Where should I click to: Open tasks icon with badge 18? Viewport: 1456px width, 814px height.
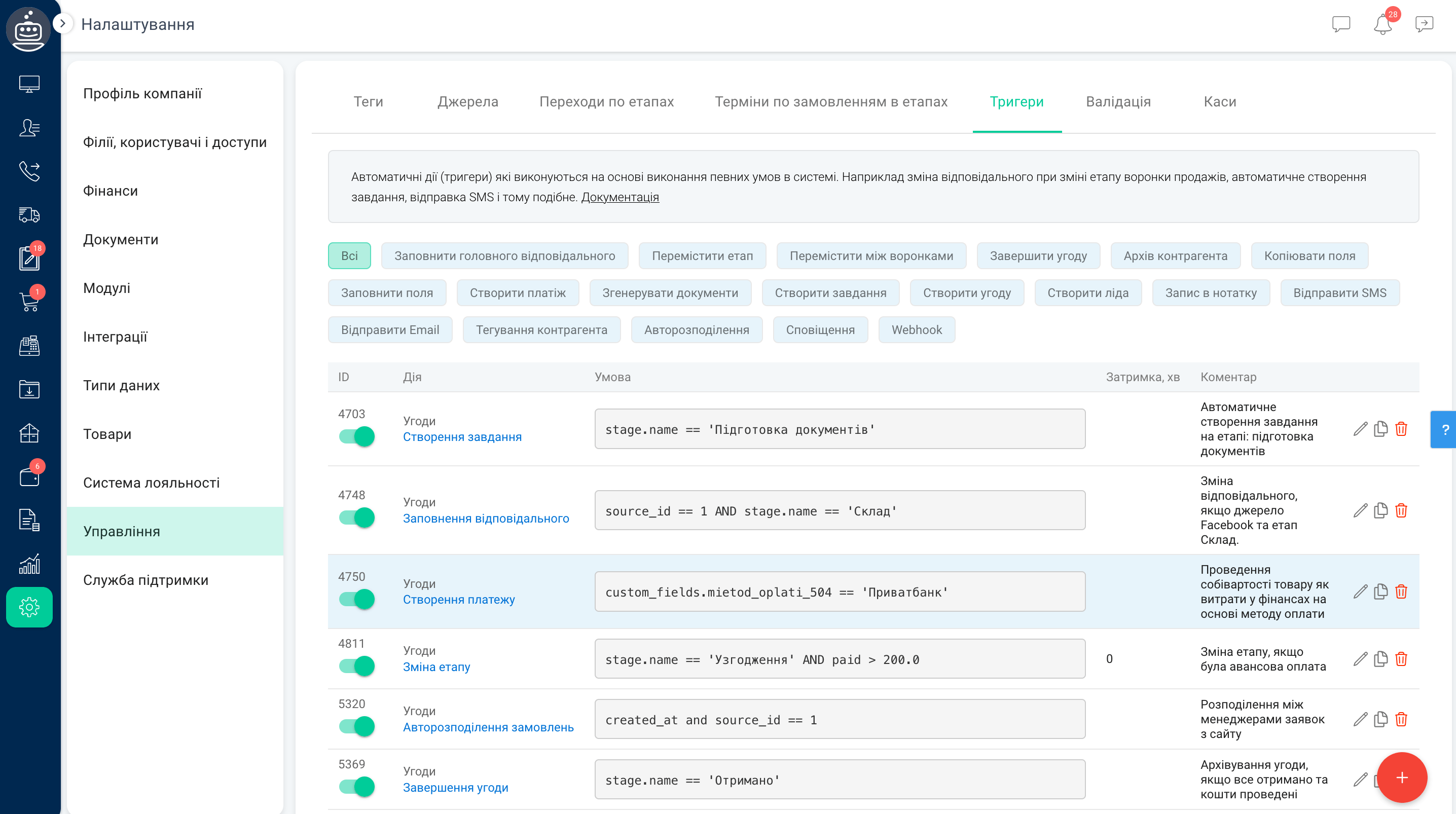[29, 258]
